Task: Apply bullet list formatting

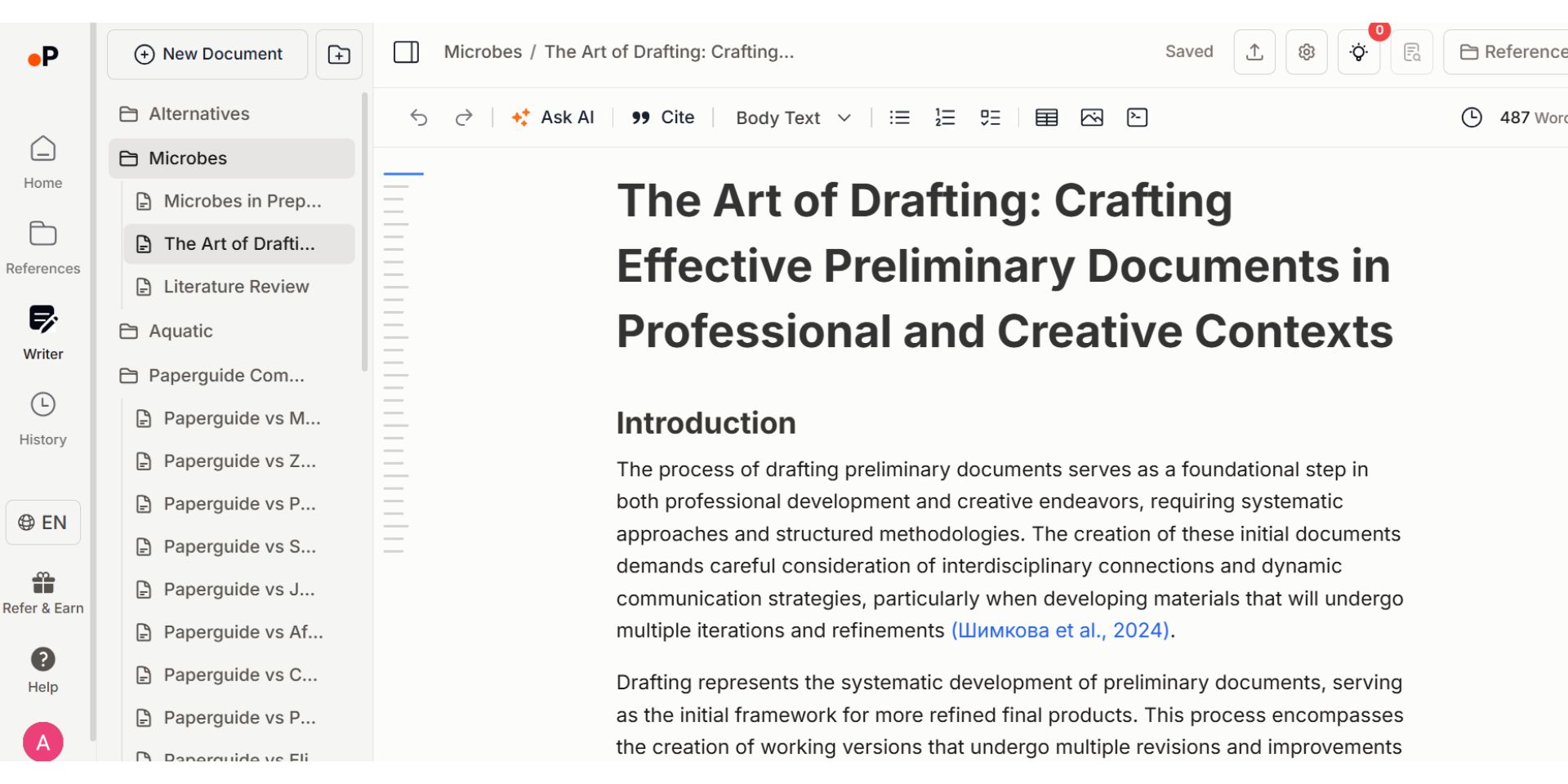Action: click(899, 118)
